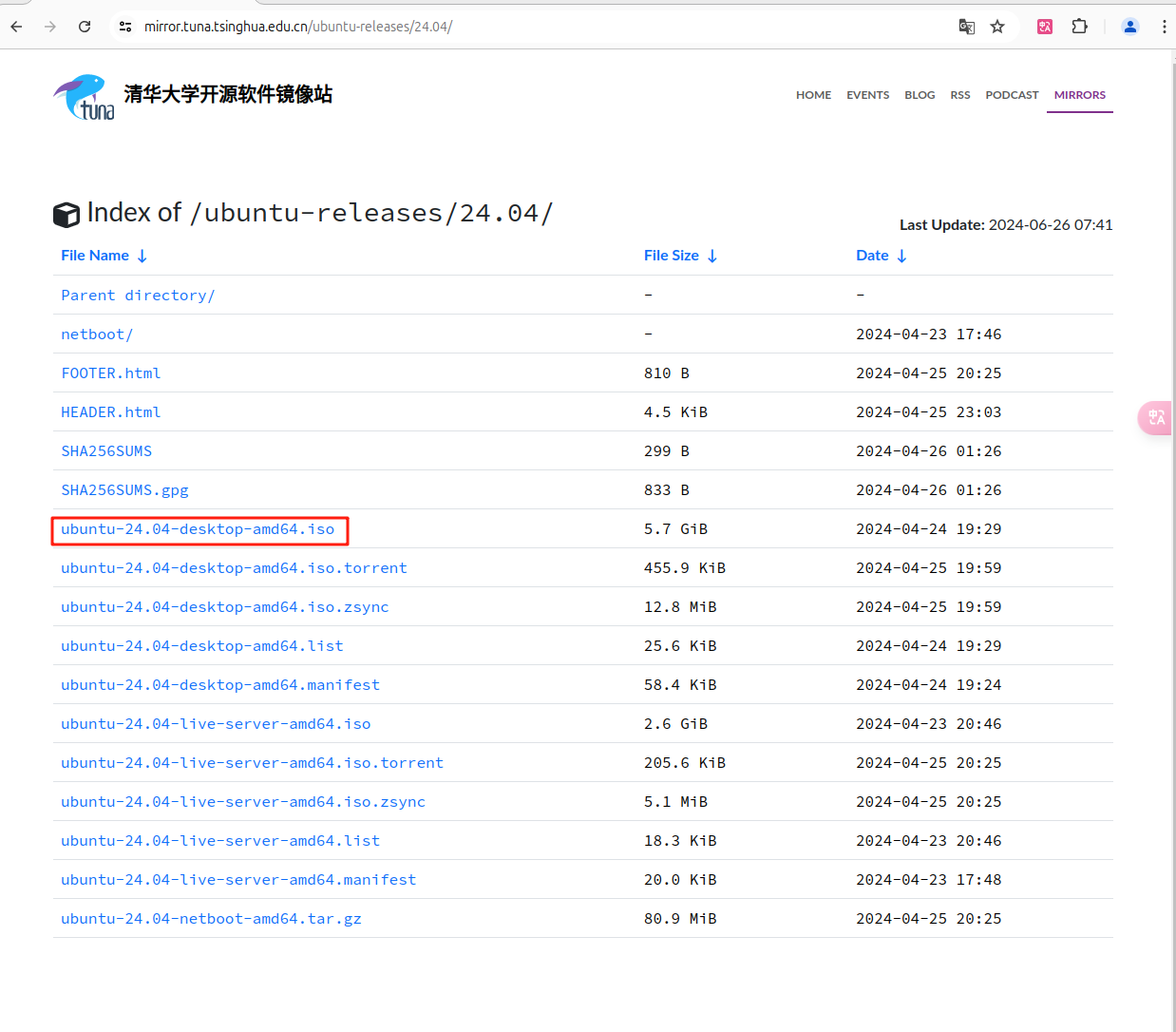Open the browser three-dot menu

click(x=1164, y=27)
